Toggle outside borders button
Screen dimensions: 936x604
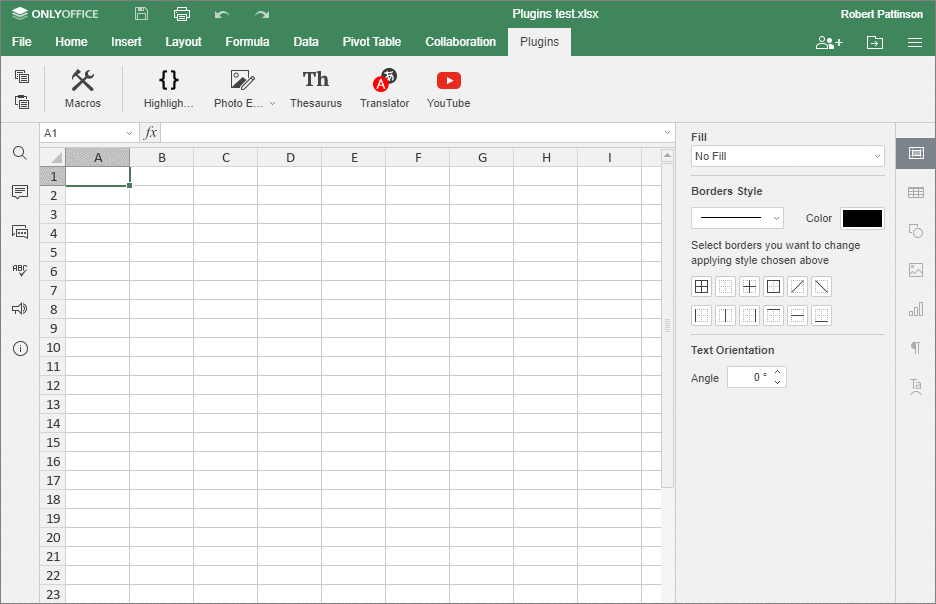[x=774, y=287]
